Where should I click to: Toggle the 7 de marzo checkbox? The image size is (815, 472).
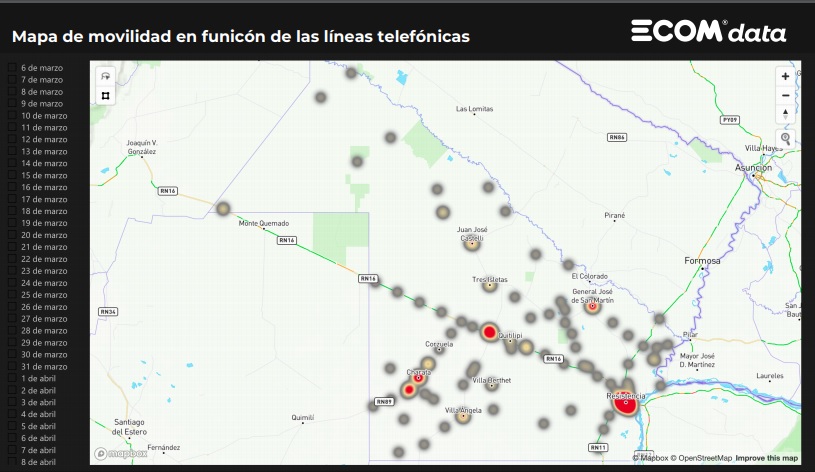coord(12,80)
